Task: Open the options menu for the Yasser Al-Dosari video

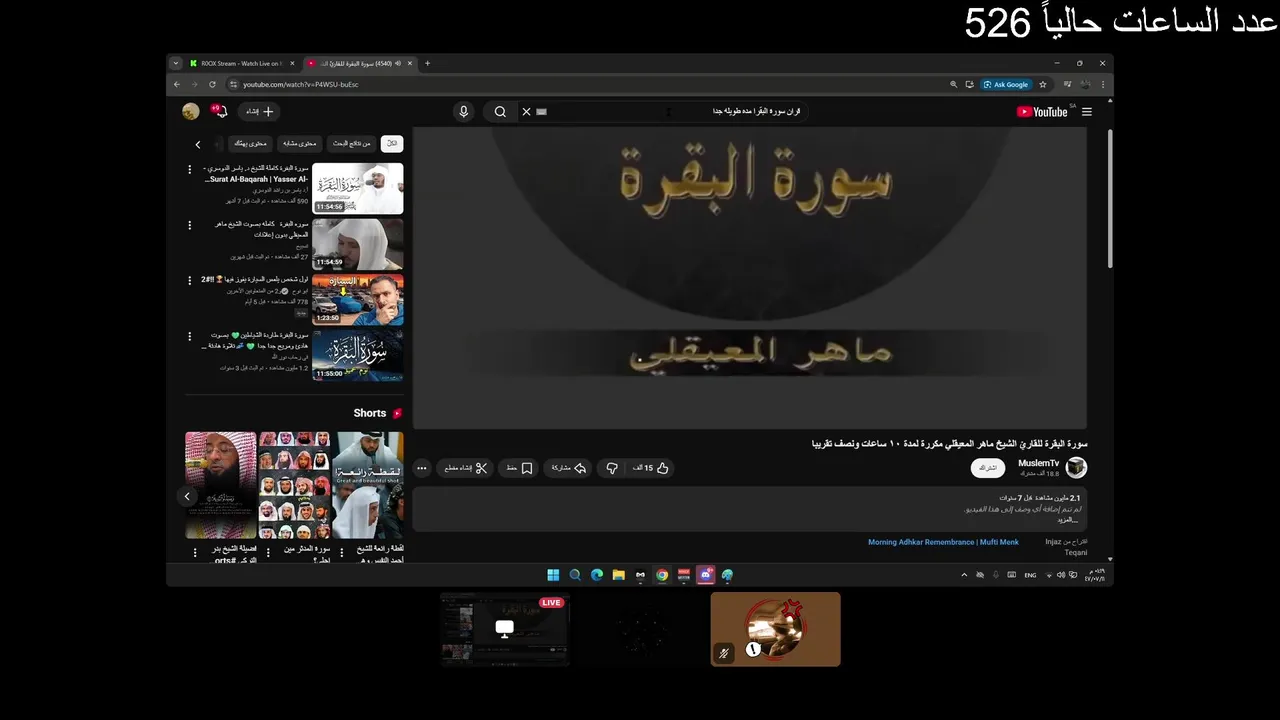Action: pyautogui.click(x=190, y=170)
